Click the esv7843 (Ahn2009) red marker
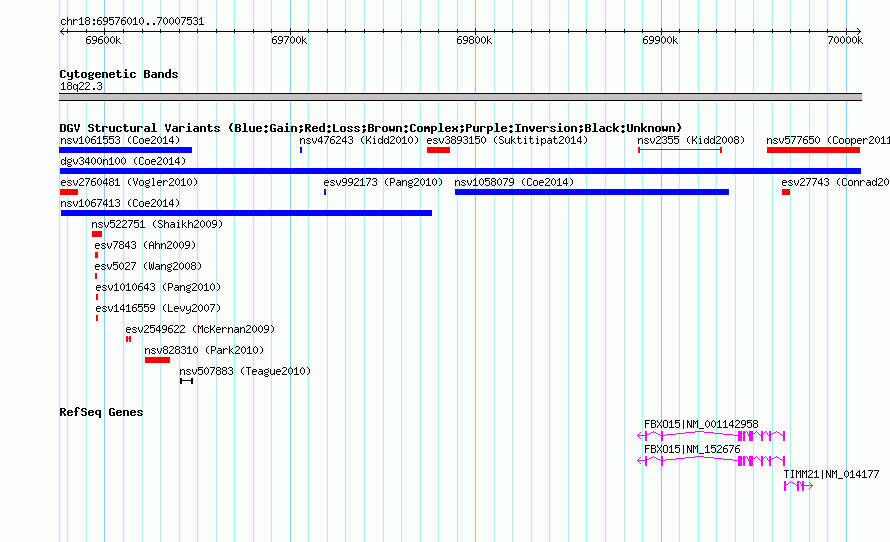This screenshot has height=542, width=890. (x=96, y=255)
